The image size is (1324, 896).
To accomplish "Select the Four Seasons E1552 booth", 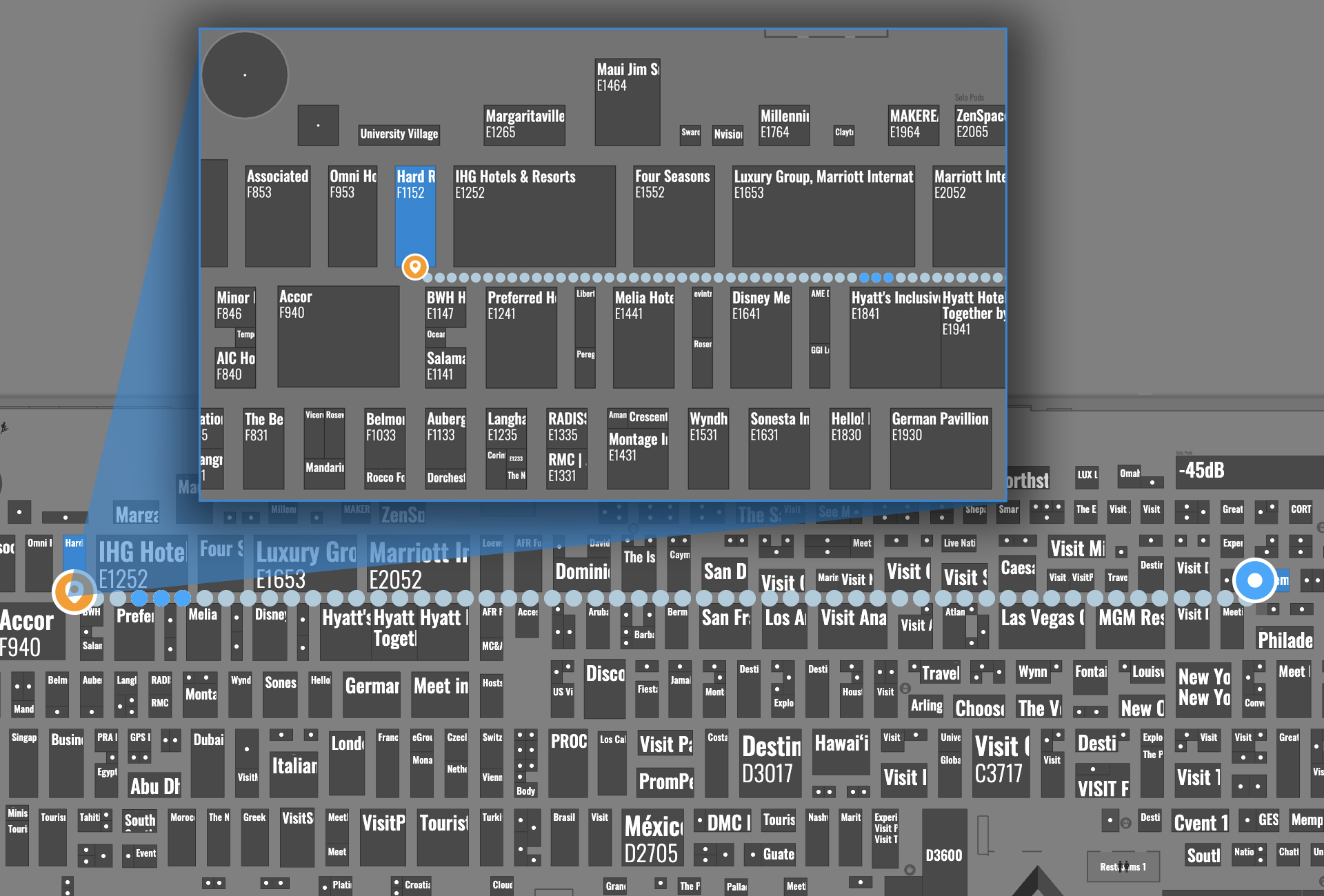I will click(x=673, y=215).
